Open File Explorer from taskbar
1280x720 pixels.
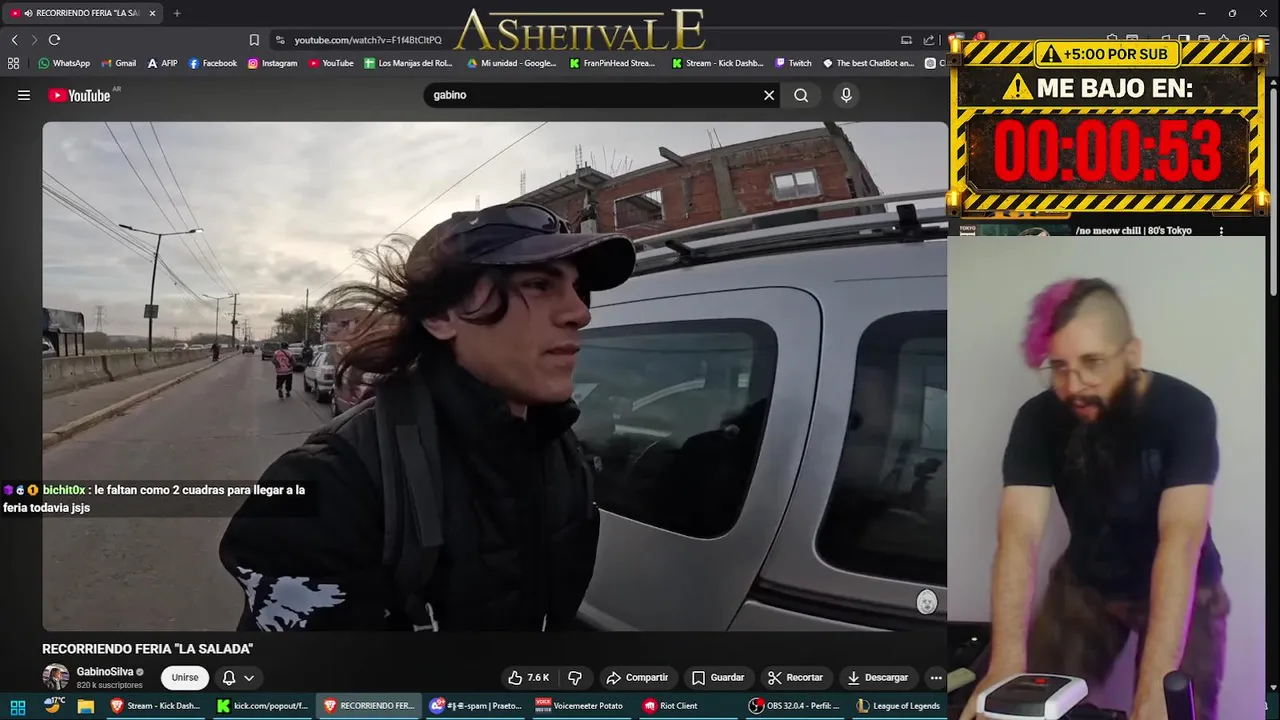86,706
